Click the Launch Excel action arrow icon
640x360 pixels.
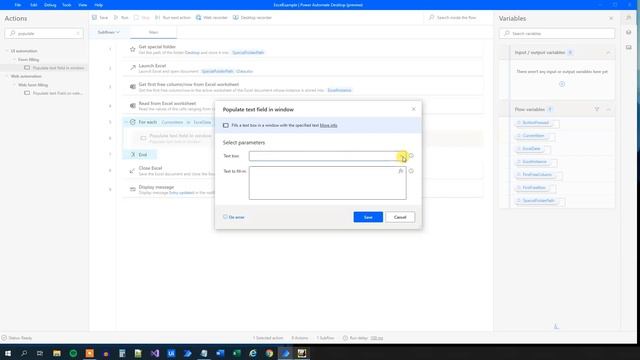(x=133, y=68)
